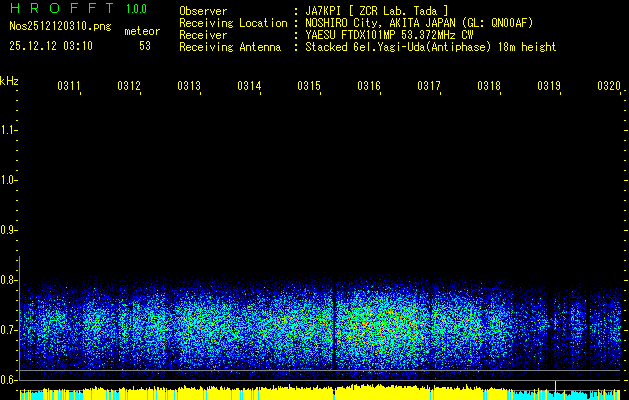Click the 0.9 frequency axis label
This screenshot has height=400, width=629.
click(x=9, y=230)
